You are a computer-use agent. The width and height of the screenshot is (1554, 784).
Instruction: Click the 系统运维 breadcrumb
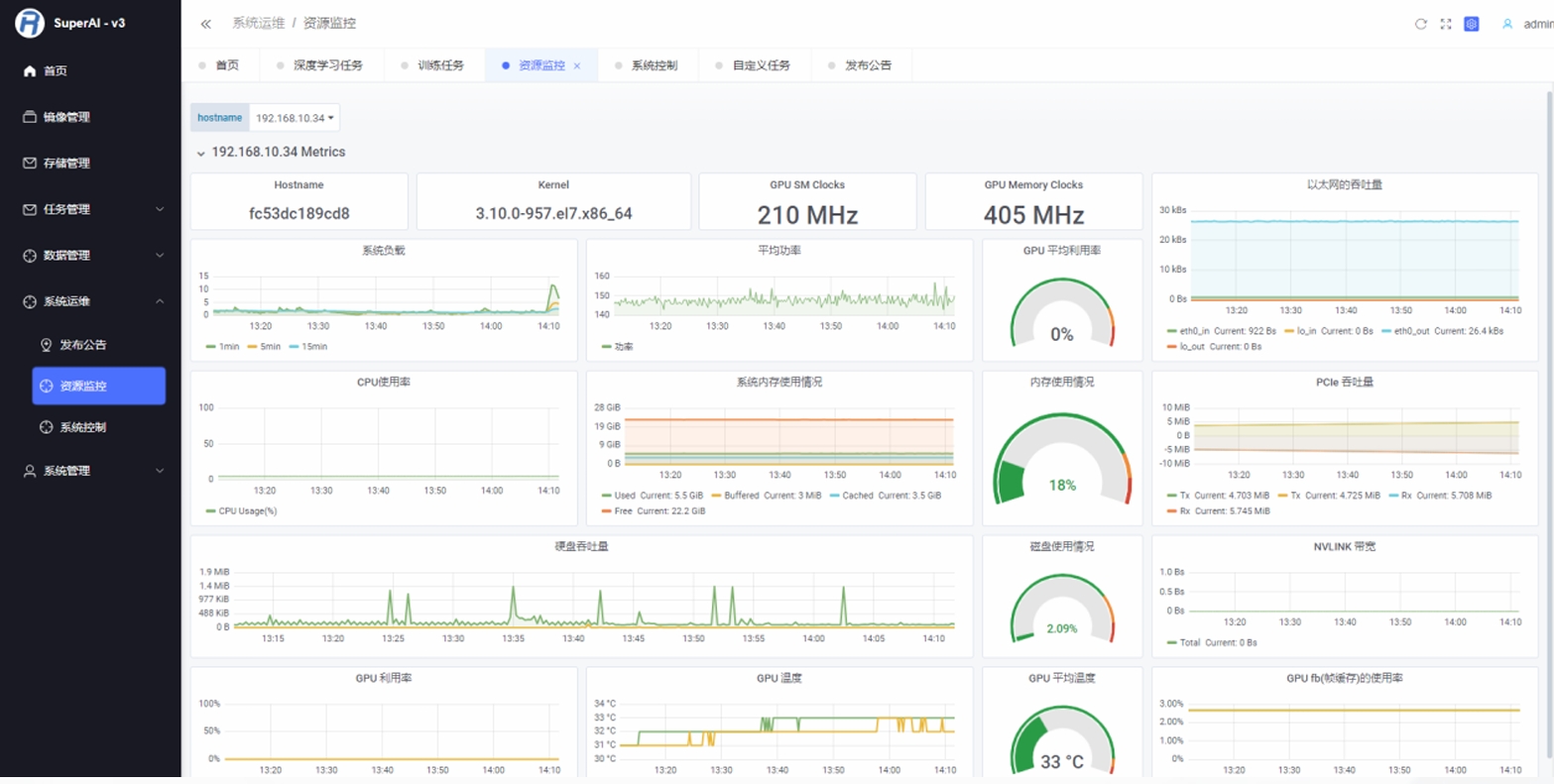[x=258, y=24]
